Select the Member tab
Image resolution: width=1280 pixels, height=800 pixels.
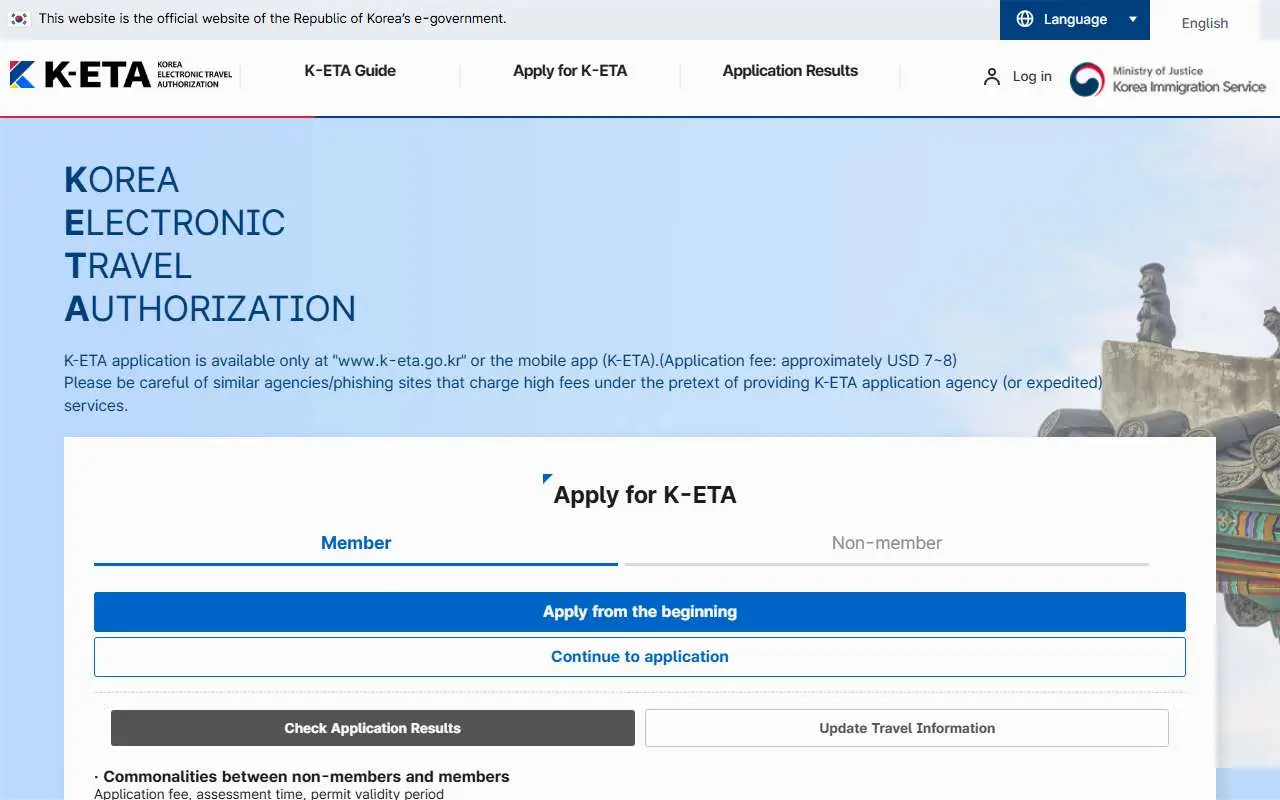click(x=356, y=544)
